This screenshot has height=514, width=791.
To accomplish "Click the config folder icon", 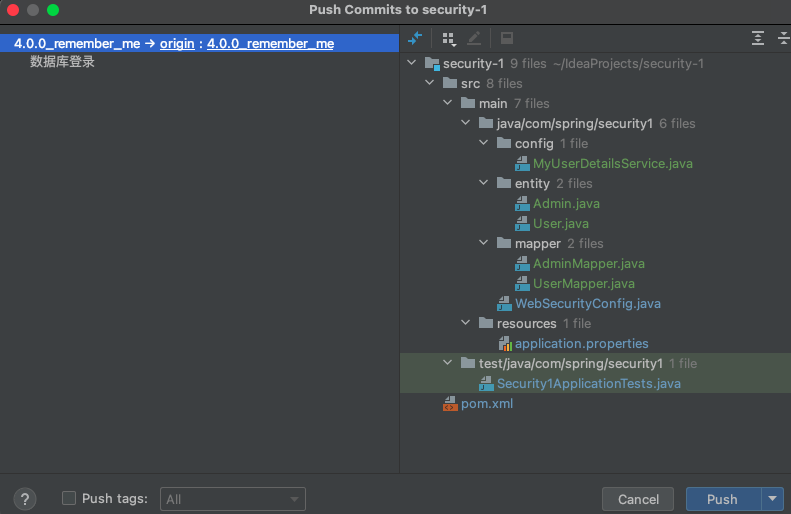I will (504, 143).
